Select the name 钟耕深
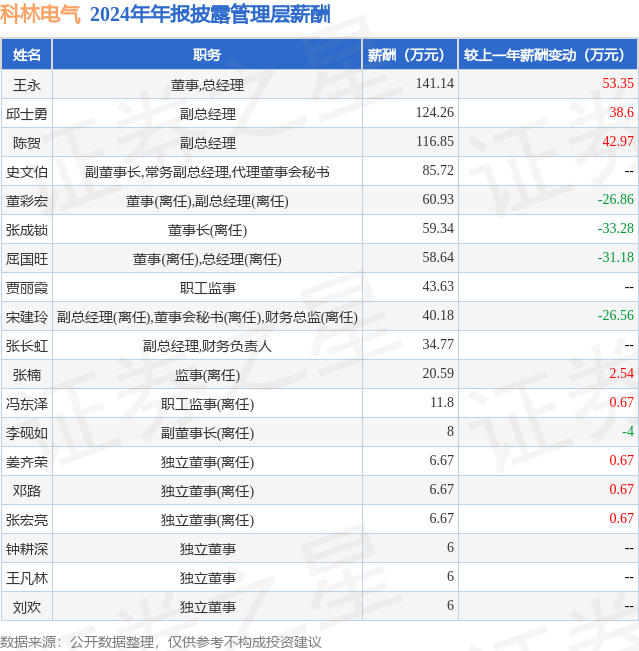Screen dimensions: 639x651 [27, 549]
